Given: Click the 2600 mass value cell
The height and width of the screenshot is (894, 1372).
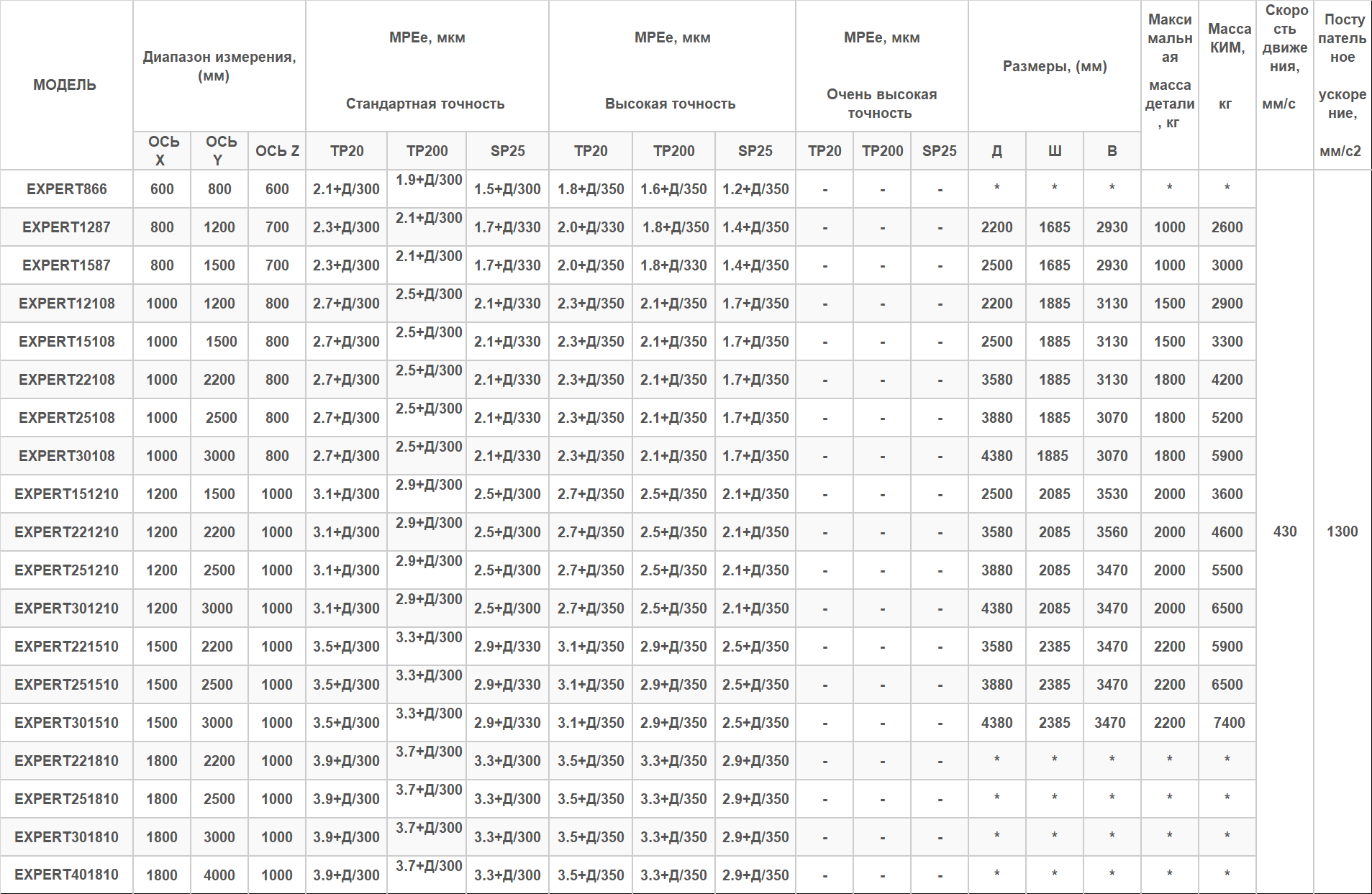Looking at the screenshot, I should point(1227,227).
